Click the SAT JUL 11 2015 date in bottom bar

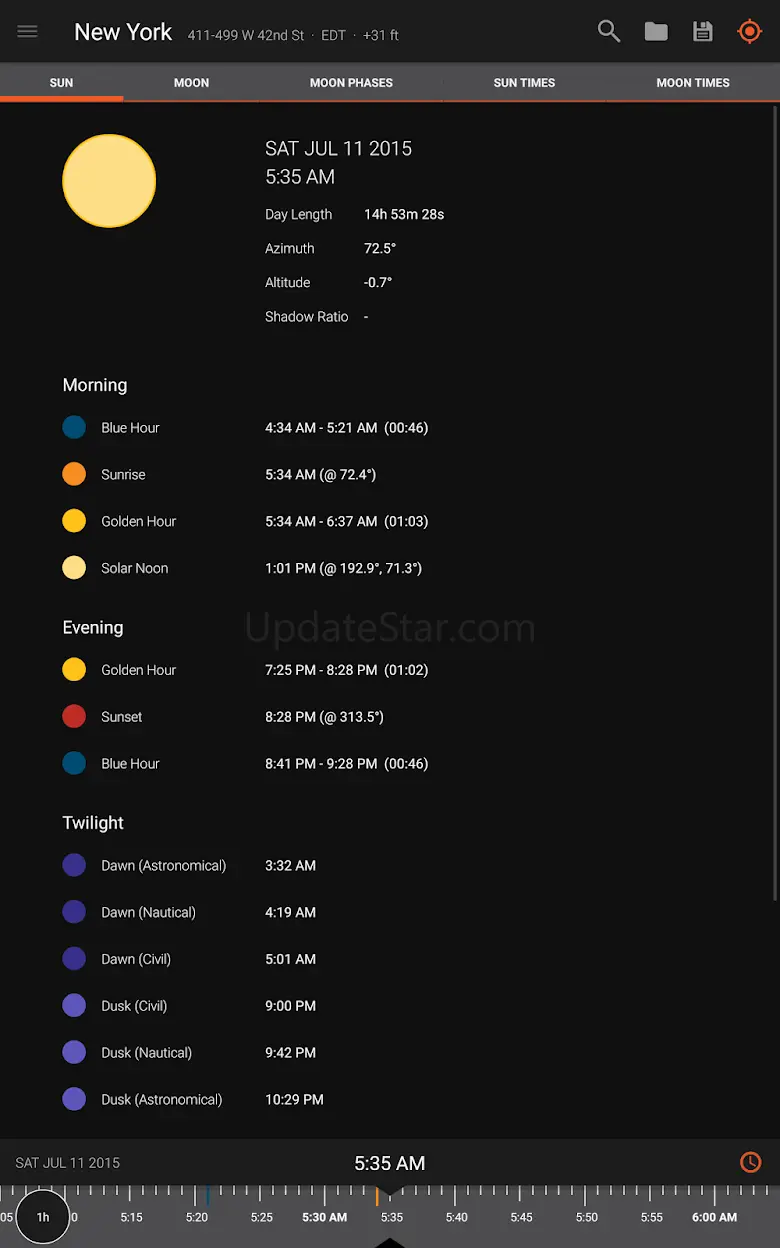pyautogui.click(x=68, y=1163)
